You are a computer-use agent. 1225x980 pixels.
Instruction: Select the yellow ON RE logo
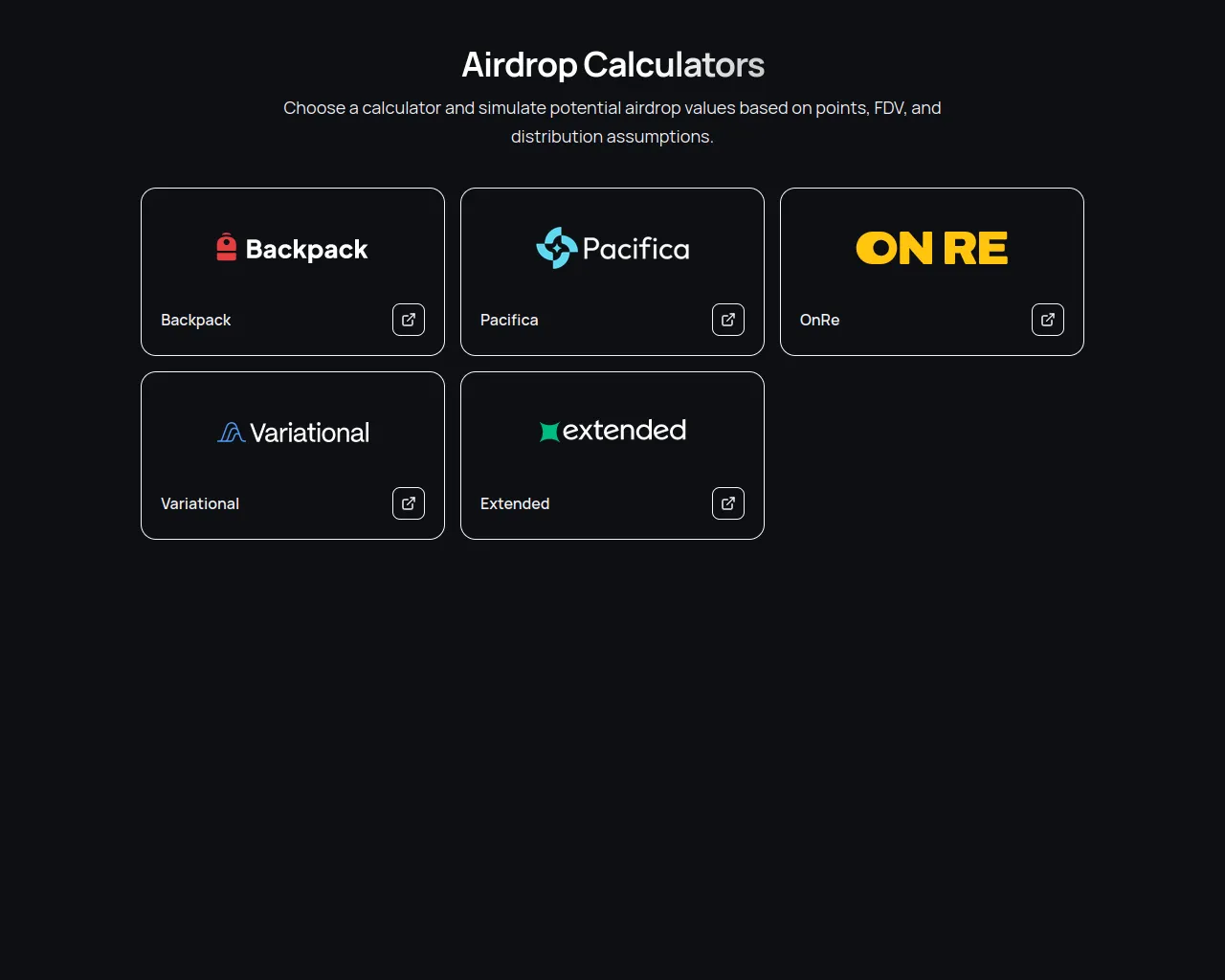point(931,249)
